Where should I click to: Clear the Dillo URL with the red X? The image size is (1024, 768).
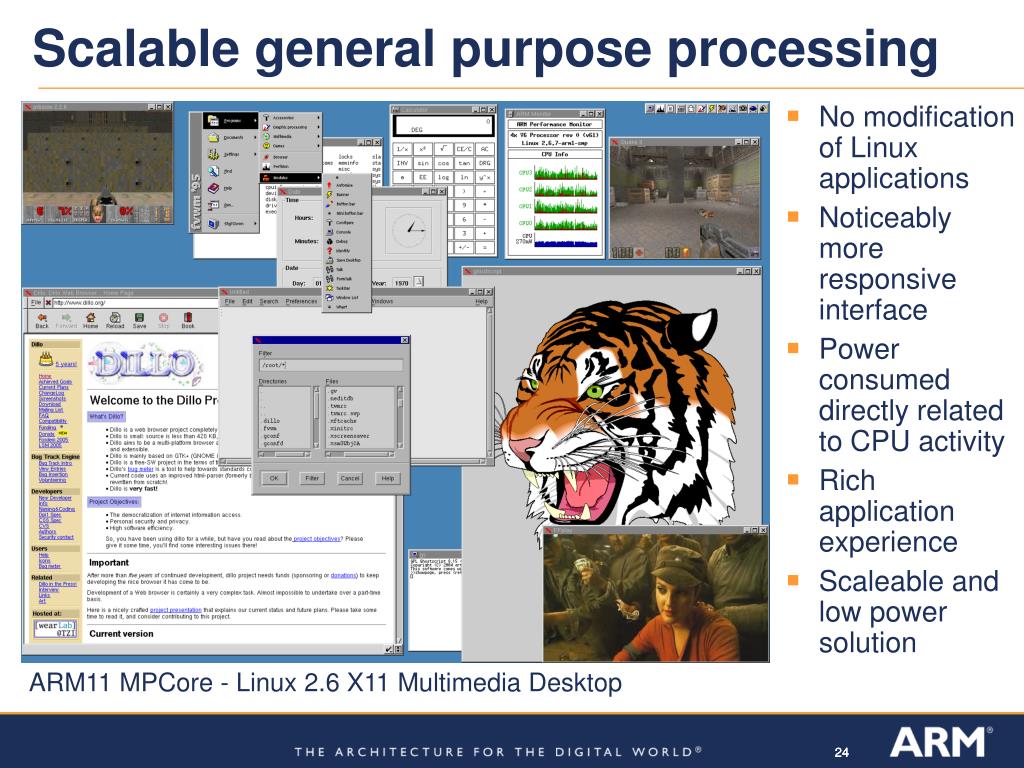pos(48,302)
